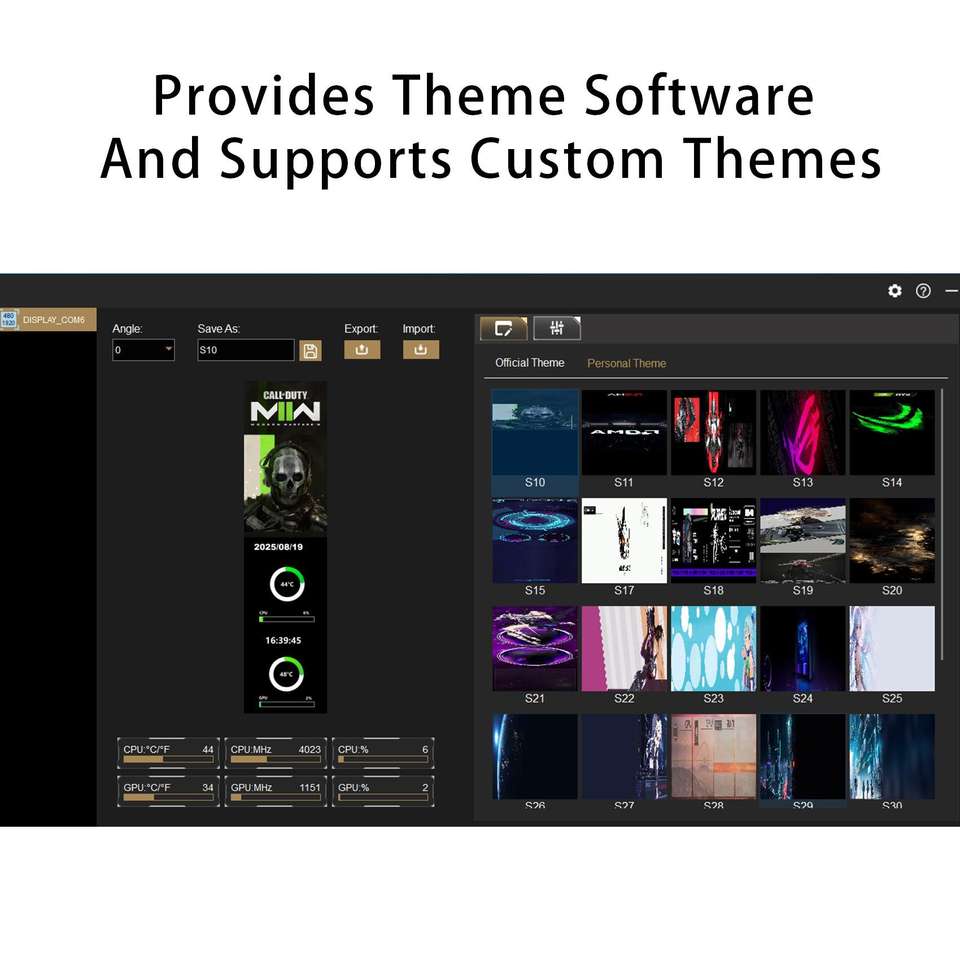Open settings with the gear icon
The height and width of the screenshot is (960, 960).
[895, 291]
